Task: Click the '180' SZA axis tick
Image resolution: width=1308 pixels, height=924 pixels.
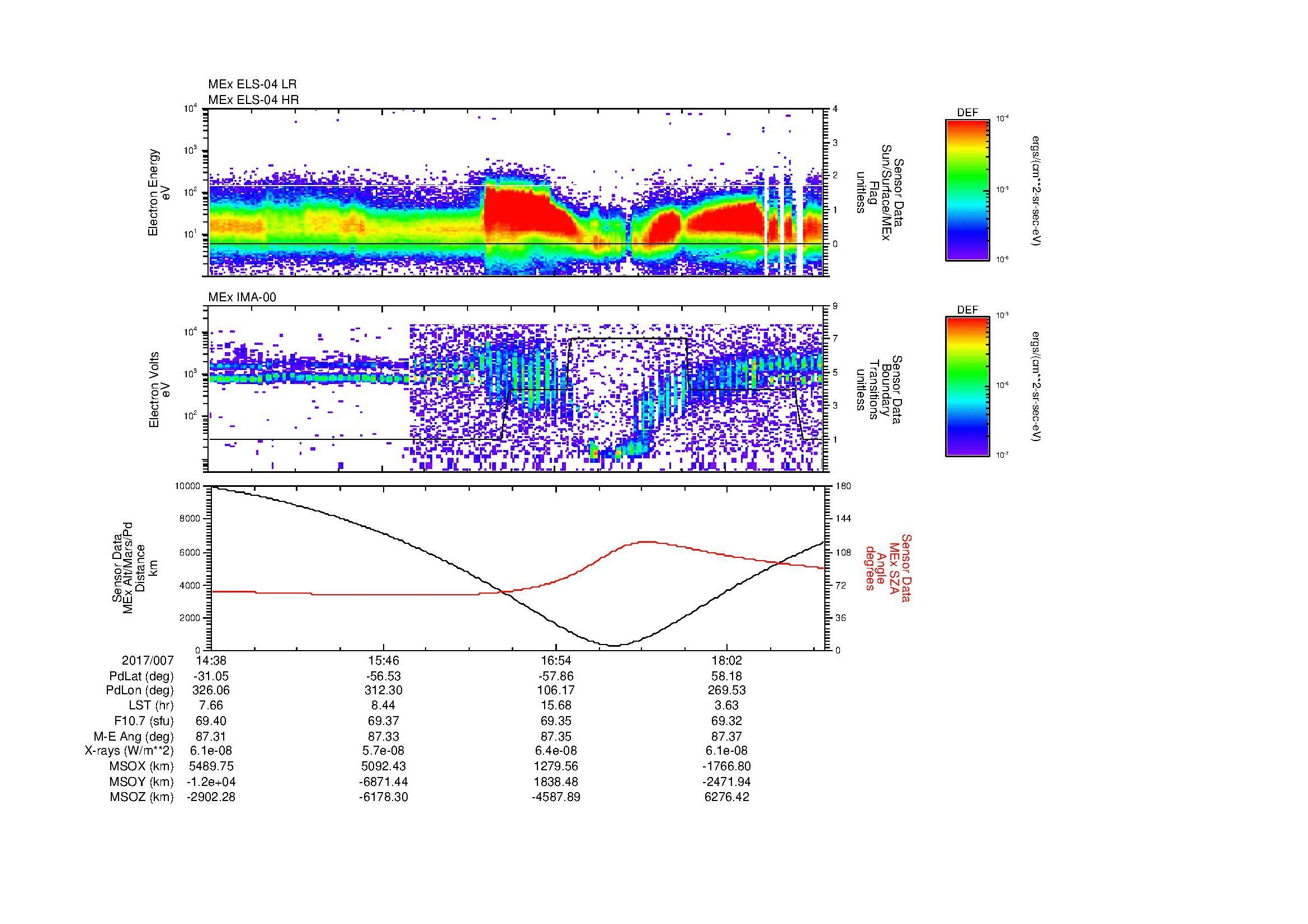Action: pyautogui.click(x=843, y=486)
